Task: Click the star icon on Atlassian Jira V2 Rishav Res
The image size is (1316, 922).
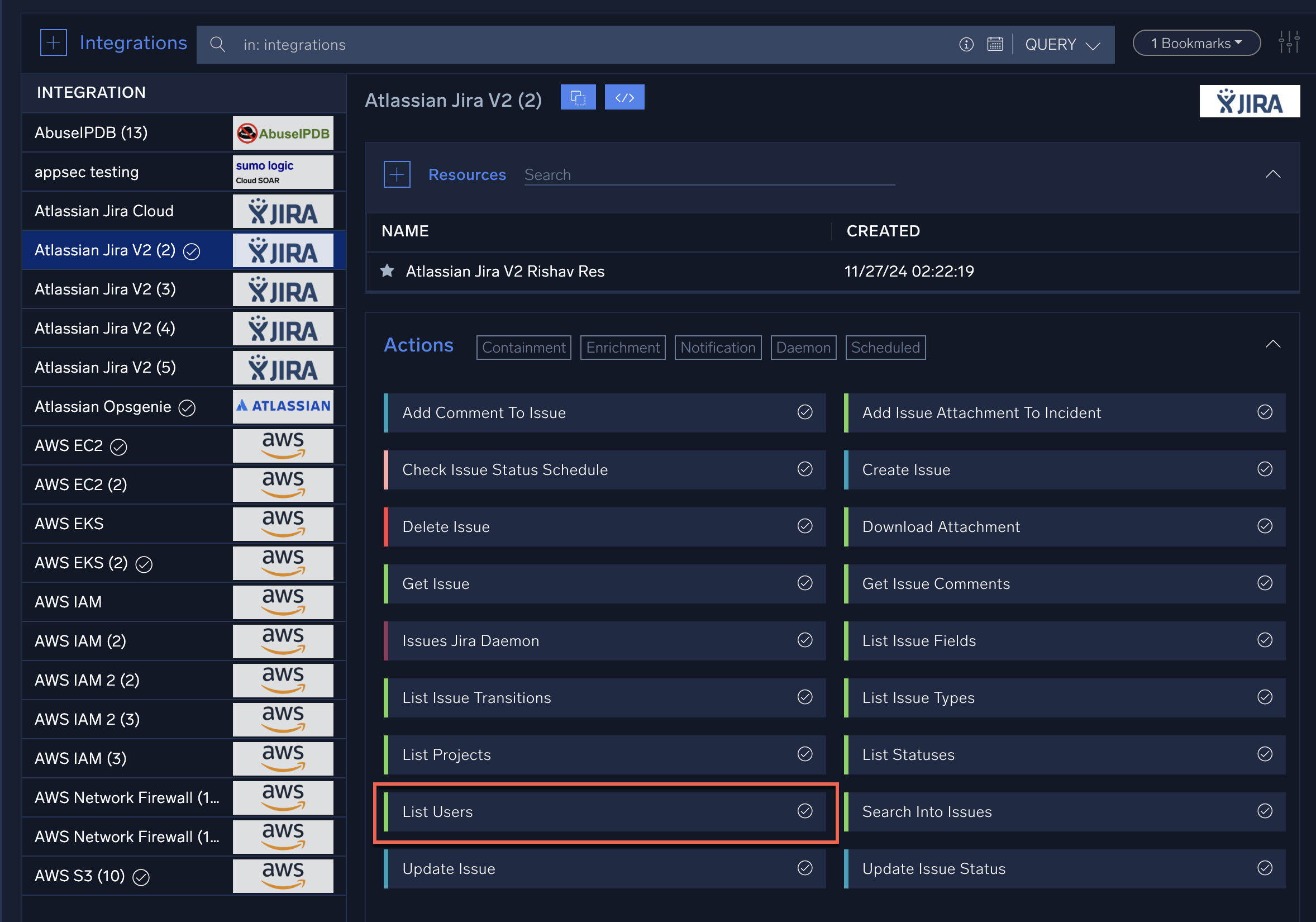Action: (388, 270)
